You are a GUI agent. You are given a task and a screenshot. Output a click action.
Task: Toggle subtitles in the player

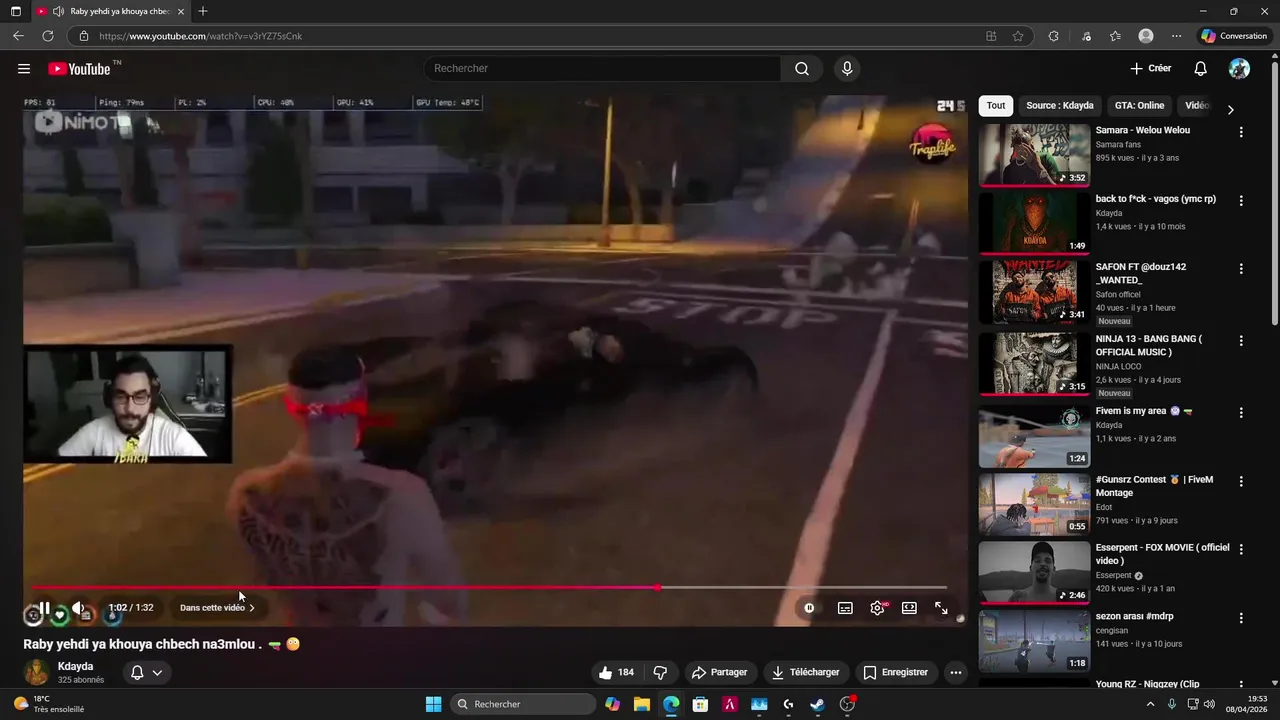pos(845,607)
